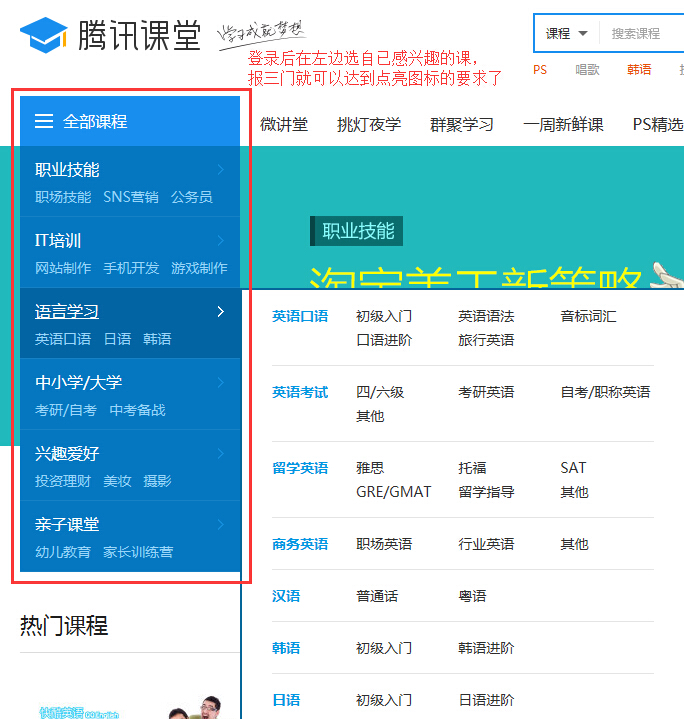Open the 托福 course link
The image size is (684, 719).
472,468
